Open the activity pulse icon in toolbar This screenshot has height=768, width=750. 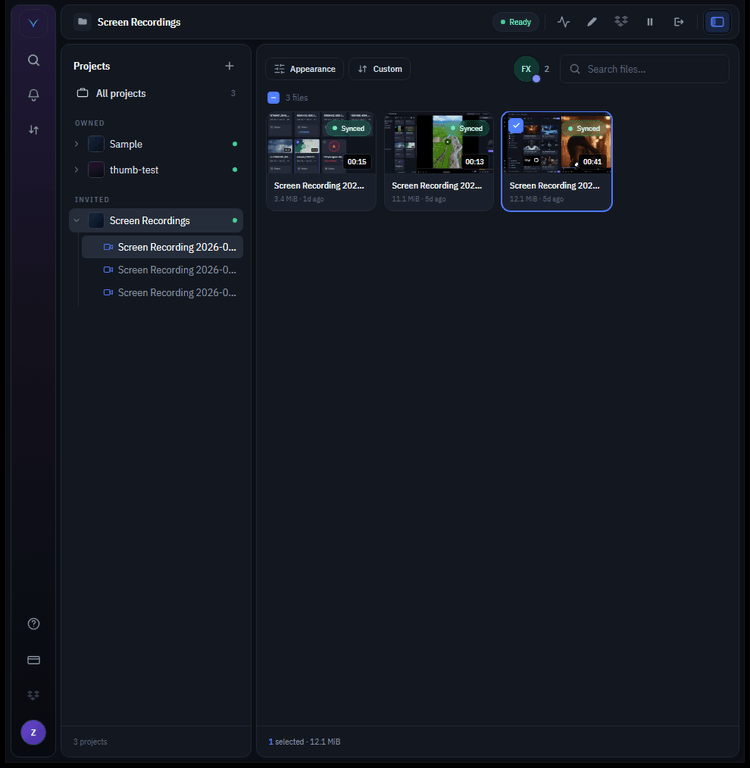tap(563, 22)
